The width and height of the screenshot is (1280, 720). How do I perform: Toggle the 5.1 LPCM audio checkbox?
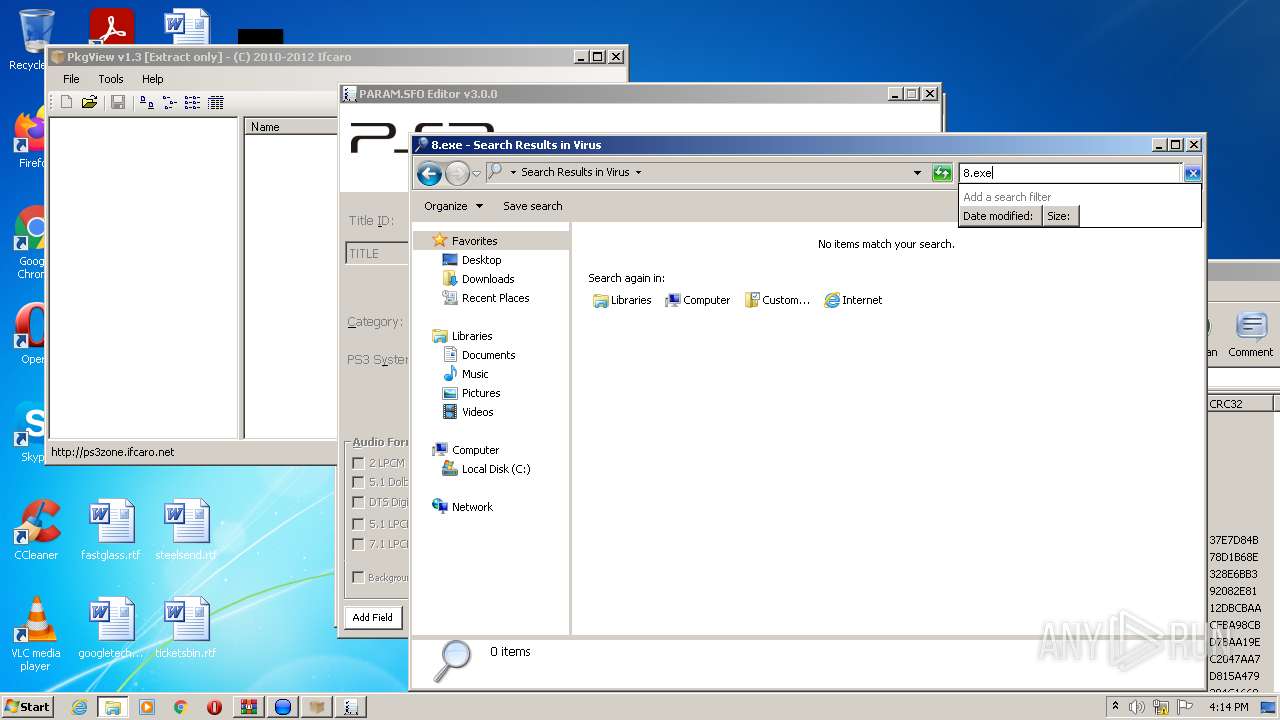tap(358, 524)
